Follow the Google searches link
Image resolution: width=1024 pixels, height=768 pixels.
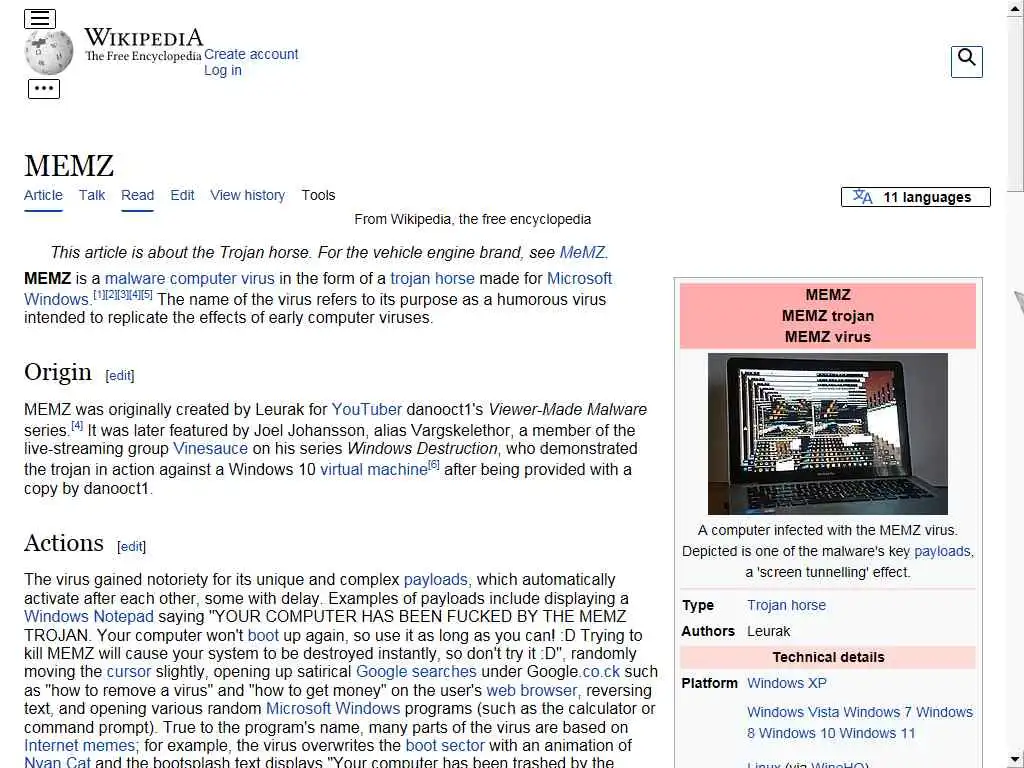[416, 671]
